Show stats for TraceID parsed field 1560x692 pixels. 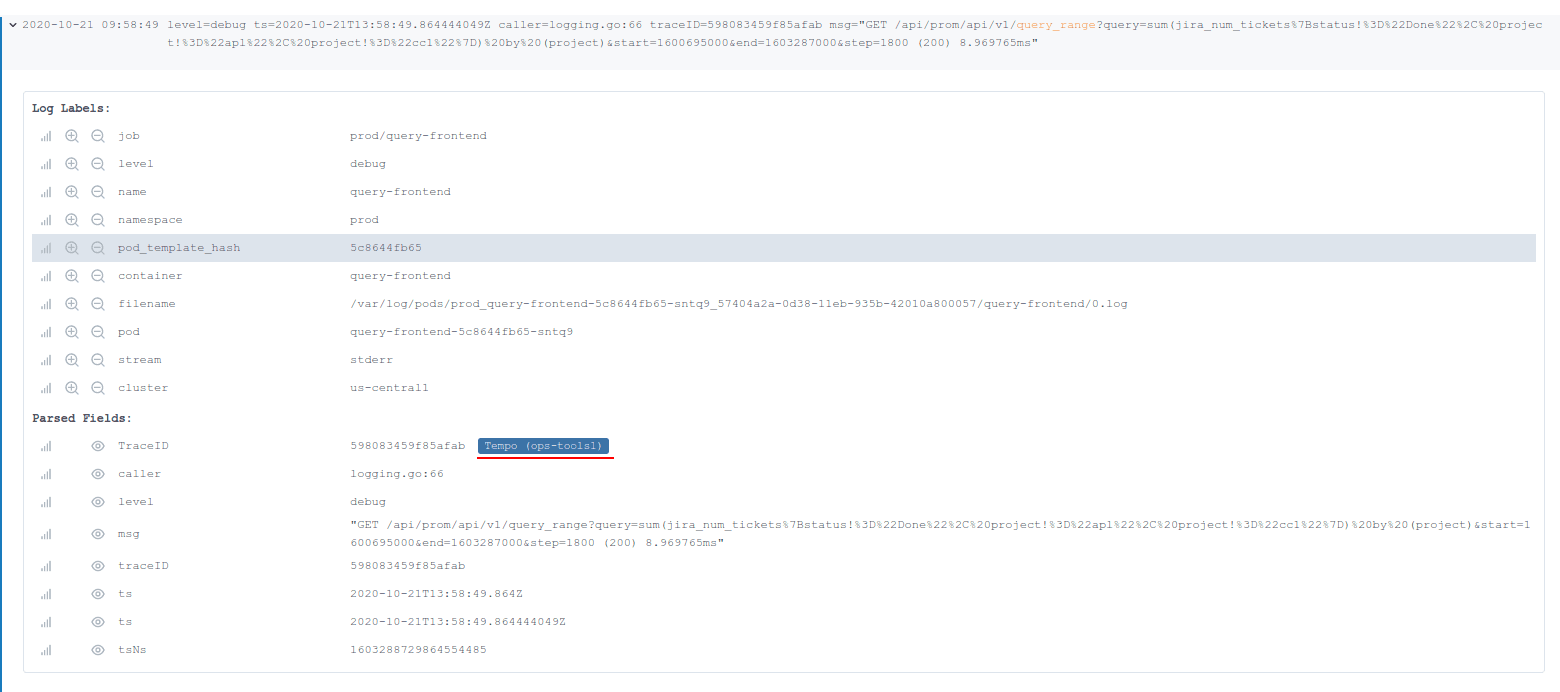[46, 446]
